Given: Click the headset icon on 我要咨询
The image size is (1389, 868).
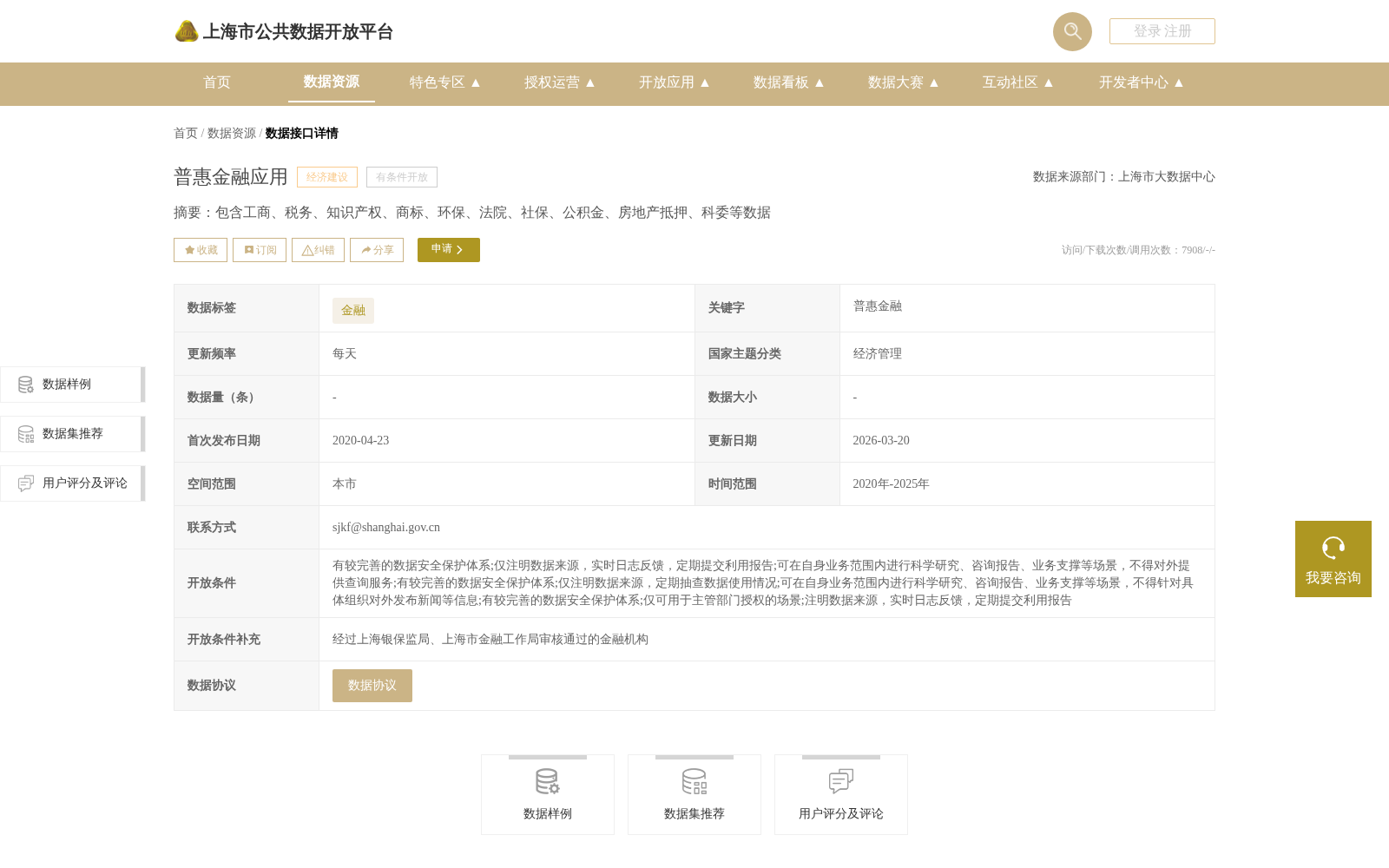Looking at the screenshot, I should click(x=1333, y=548).
